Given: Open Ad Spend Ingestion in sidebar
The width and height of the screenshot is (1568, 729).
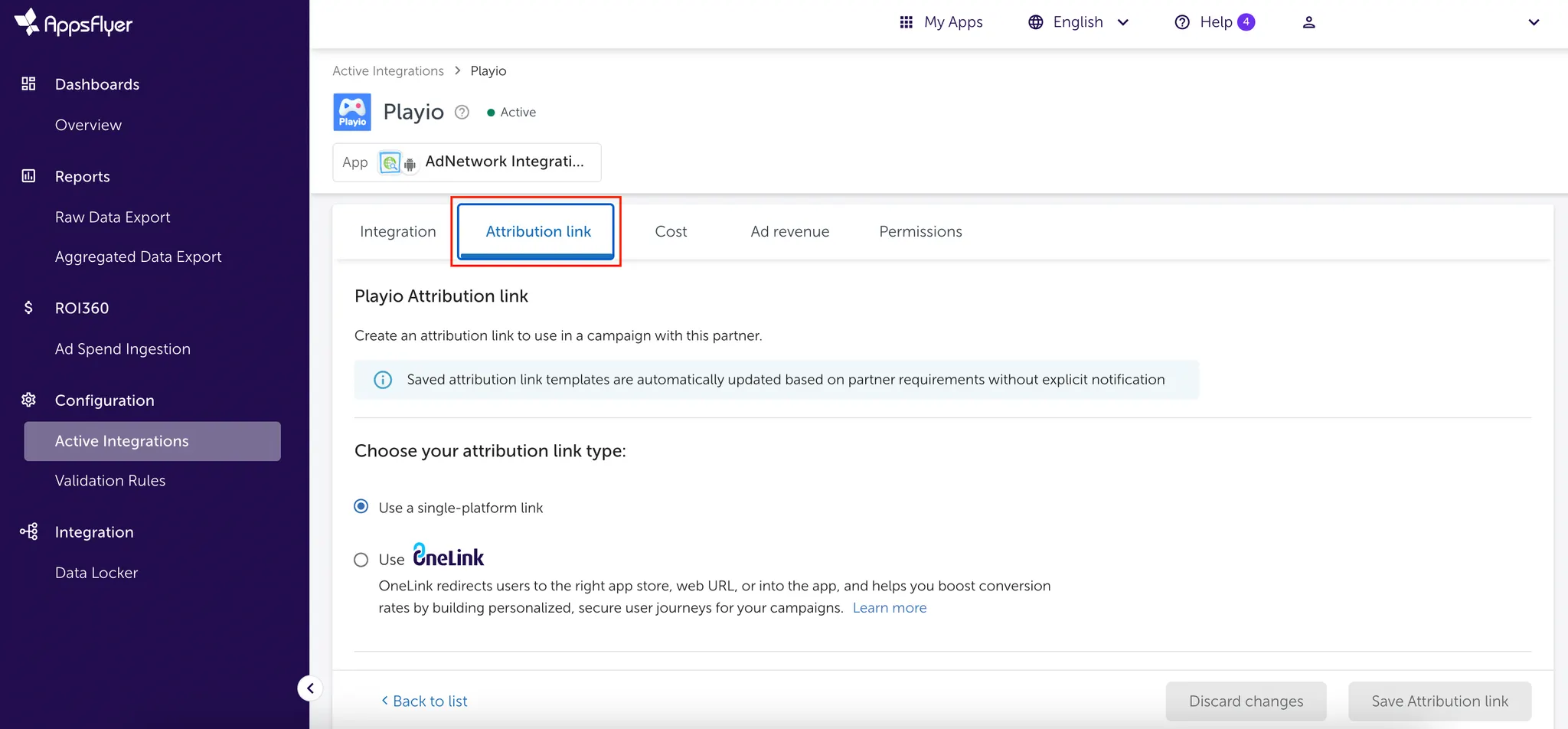Looking at the screenshot, I should [122, 348].
